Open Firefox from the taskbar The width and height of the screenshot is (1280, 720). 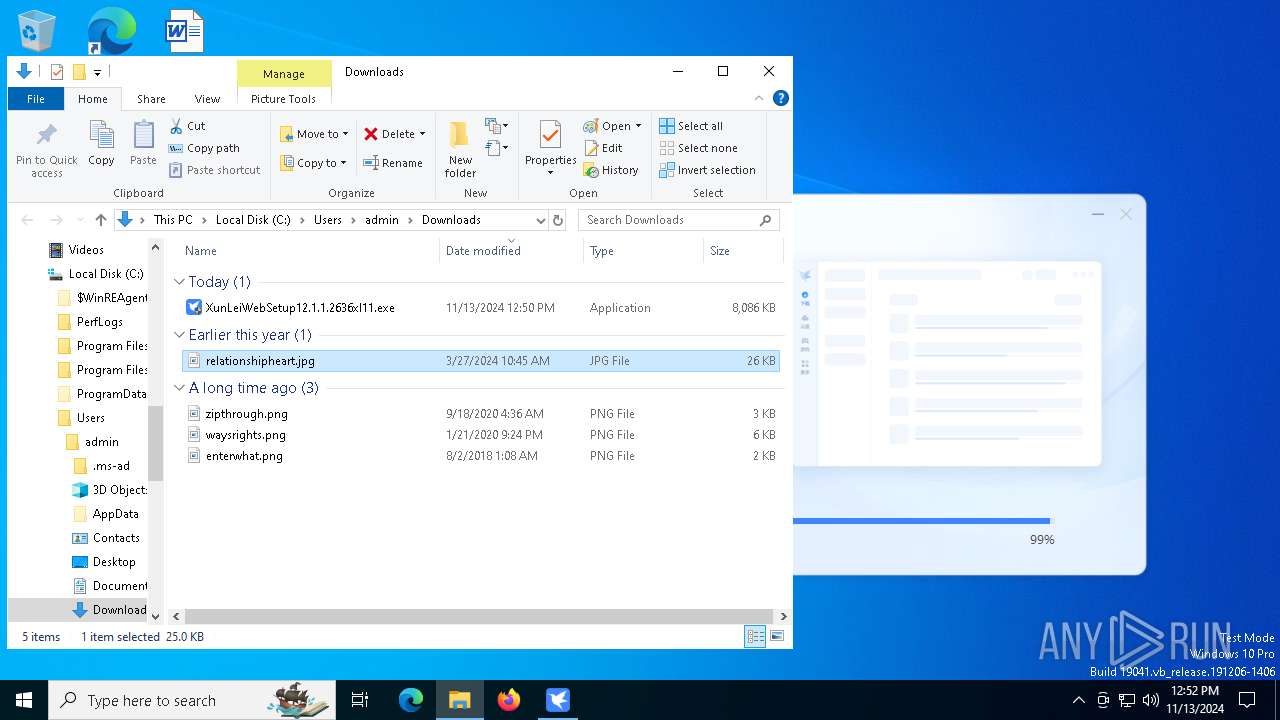[x=509, y=700]
